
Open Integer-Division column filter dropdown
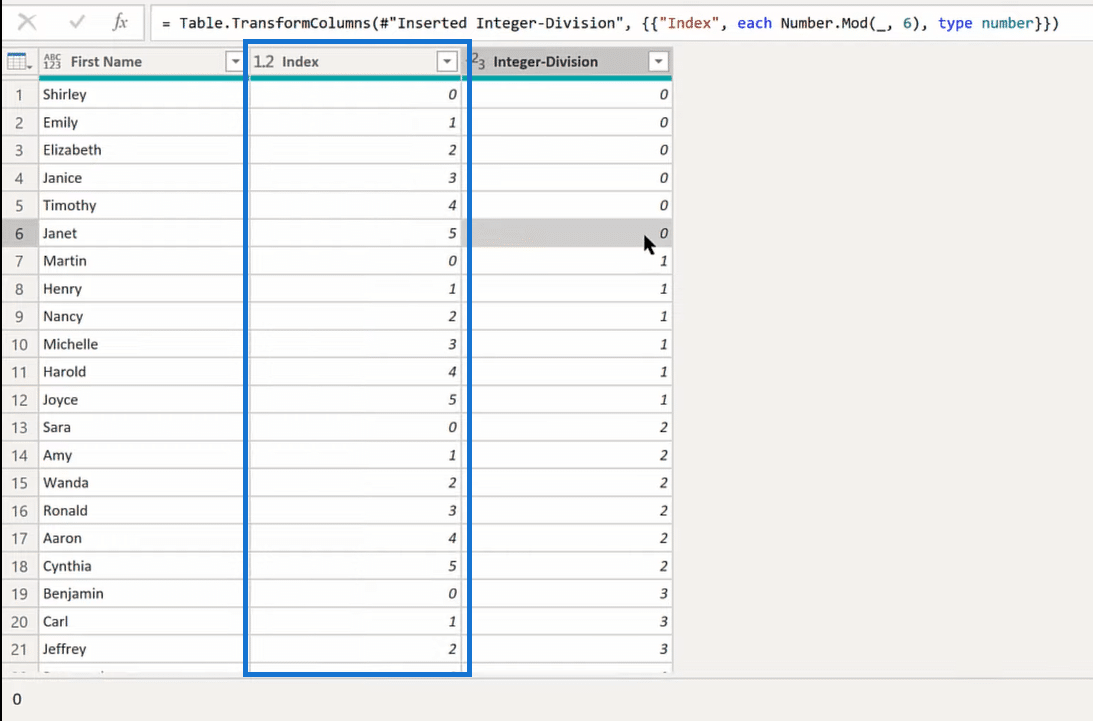[x=658, y=62]
